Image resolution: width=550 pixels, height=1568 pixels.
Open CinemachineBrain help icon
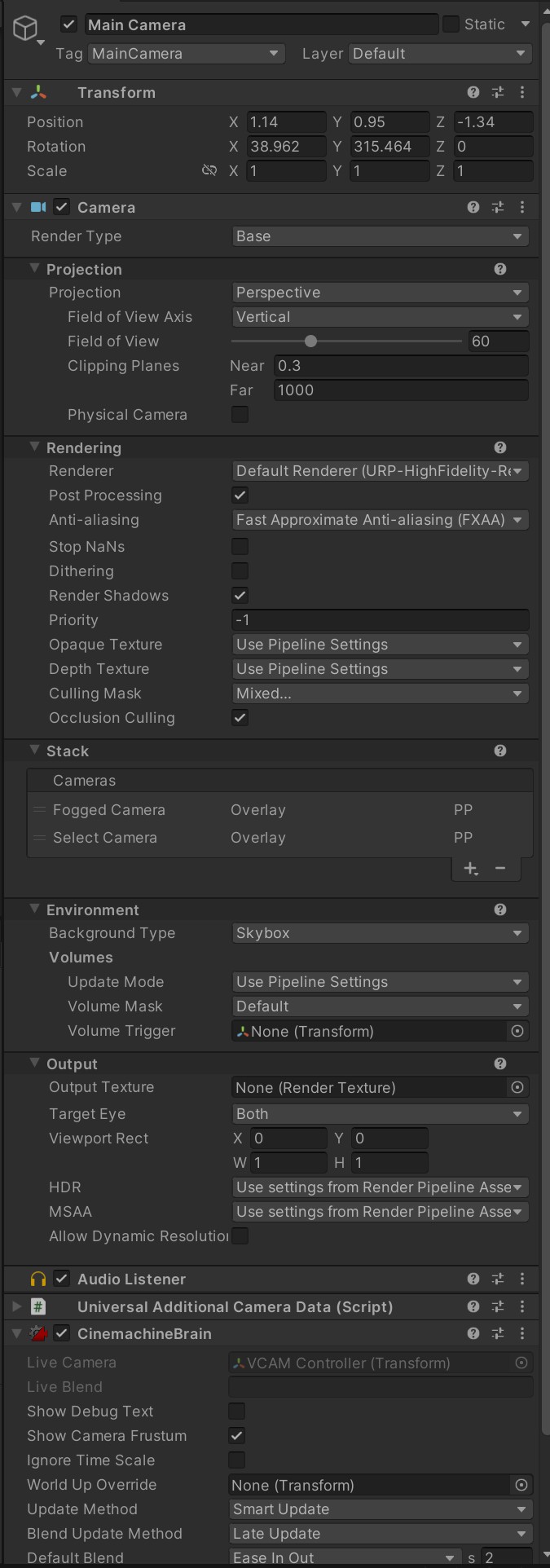tap(473, 1334)
